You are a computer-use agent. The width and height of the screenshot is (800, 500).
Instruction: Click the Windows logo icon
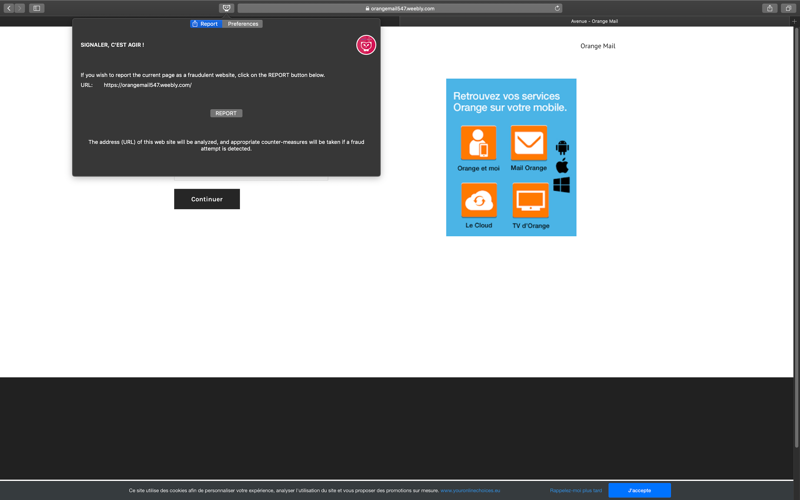coord(561,185)
